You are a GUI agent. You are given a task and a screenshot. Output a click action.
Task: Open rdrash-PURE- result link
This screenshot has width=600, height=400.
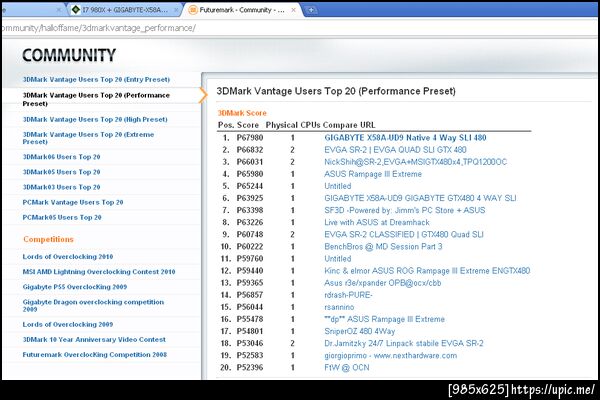pyautogui.click(x=348, y=295)
